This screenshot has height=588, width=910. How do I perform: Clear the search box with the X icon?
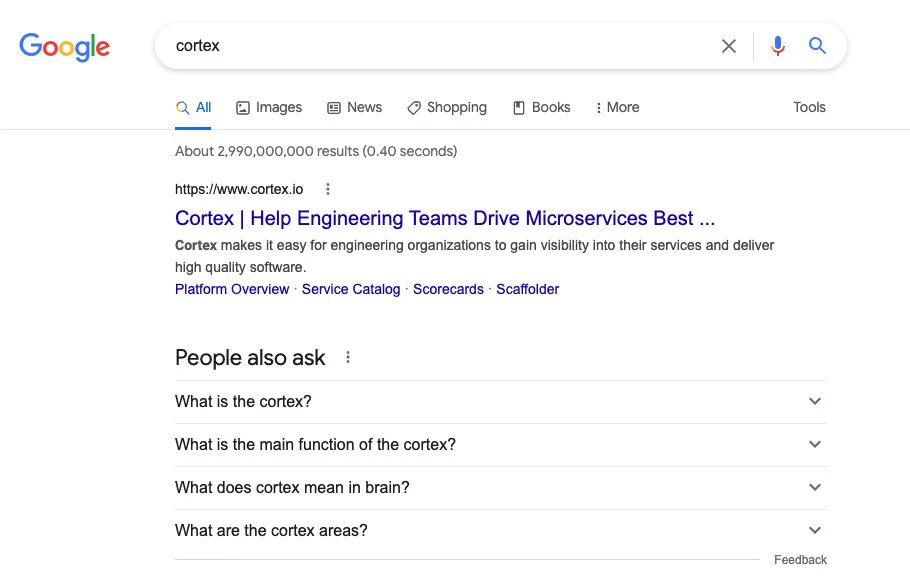(x=728, y=46)
